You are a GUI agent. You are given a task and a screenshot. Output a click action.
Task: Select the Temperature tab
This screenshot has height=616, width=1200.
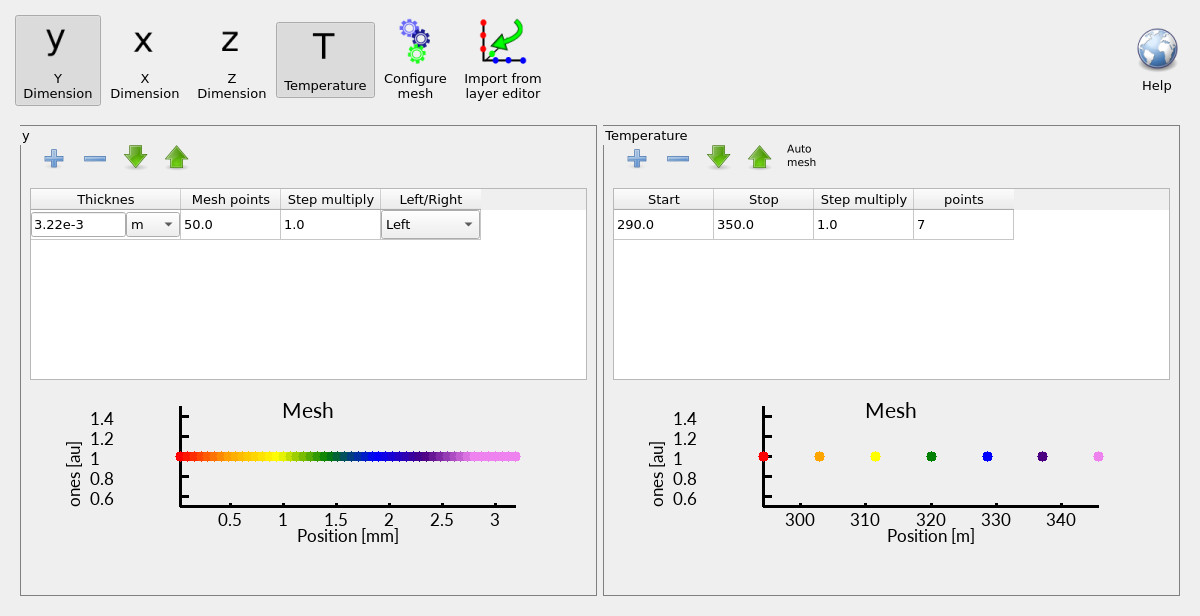tap(325, 60)
